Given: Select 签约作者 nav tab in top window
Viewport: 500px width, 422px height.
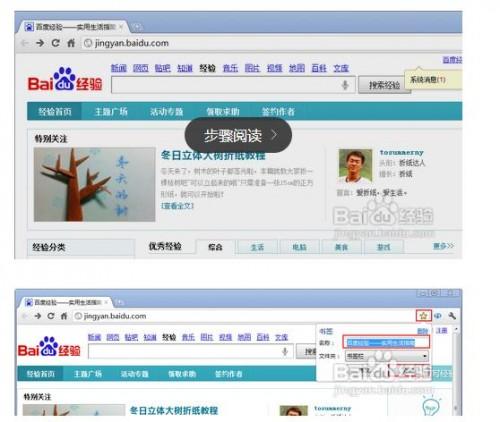Looking at the screenshot, I should tap(278, 111).
